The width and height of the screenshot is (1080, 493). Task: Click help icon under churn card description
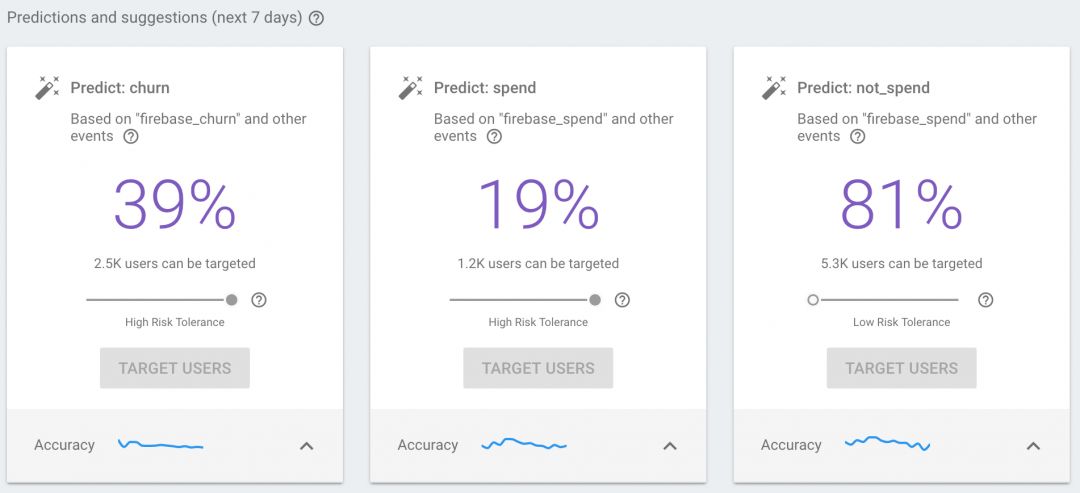[x=130, y=137]
